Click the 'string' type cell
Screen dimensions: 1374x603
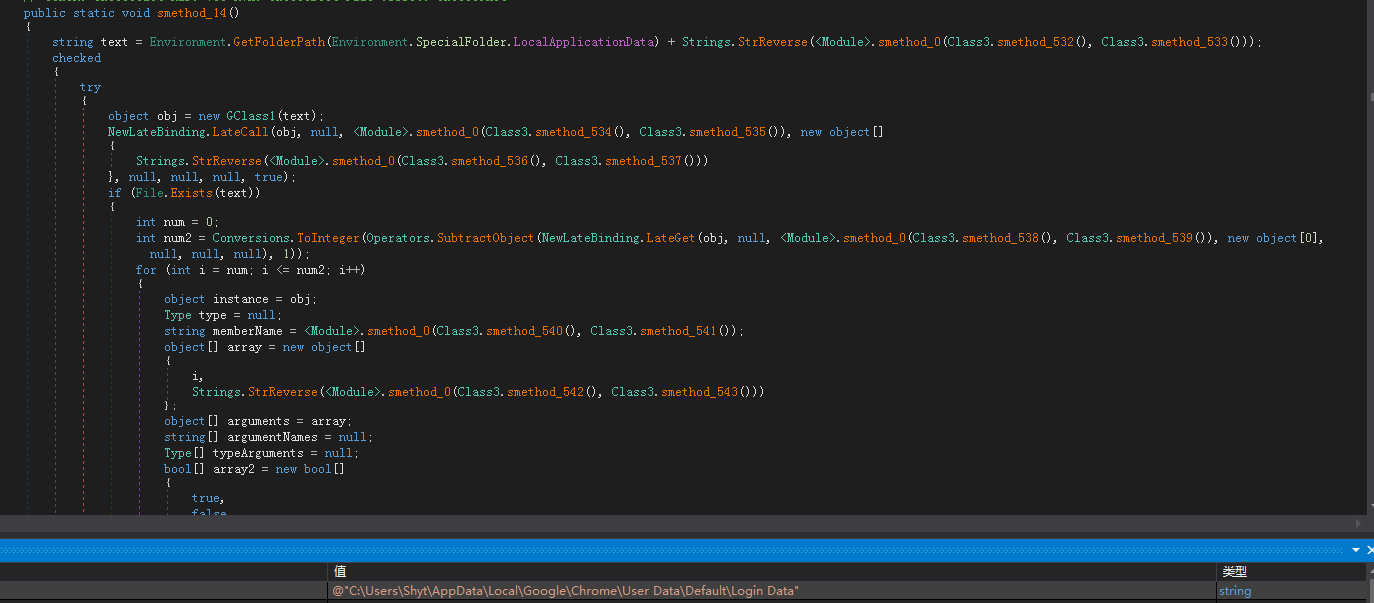point(1289,591)
